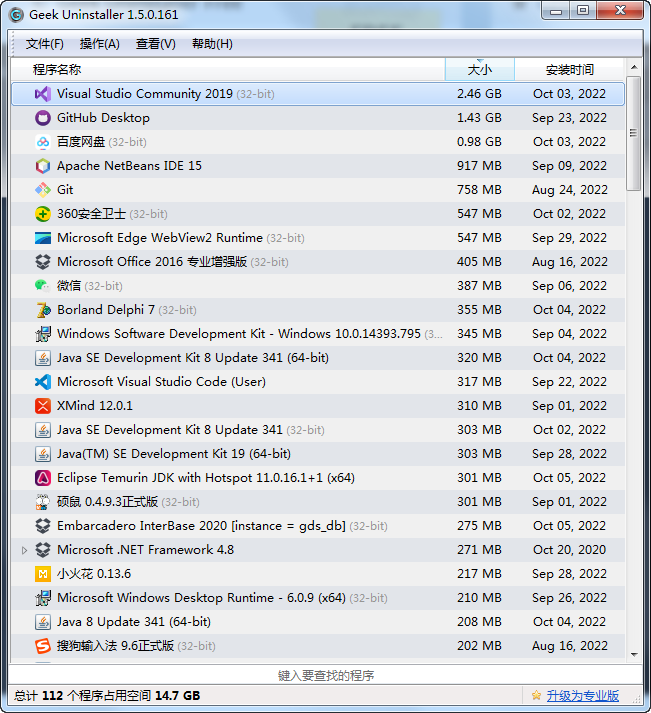Select the GitHub Desktop row name

[x=103, y=118]
